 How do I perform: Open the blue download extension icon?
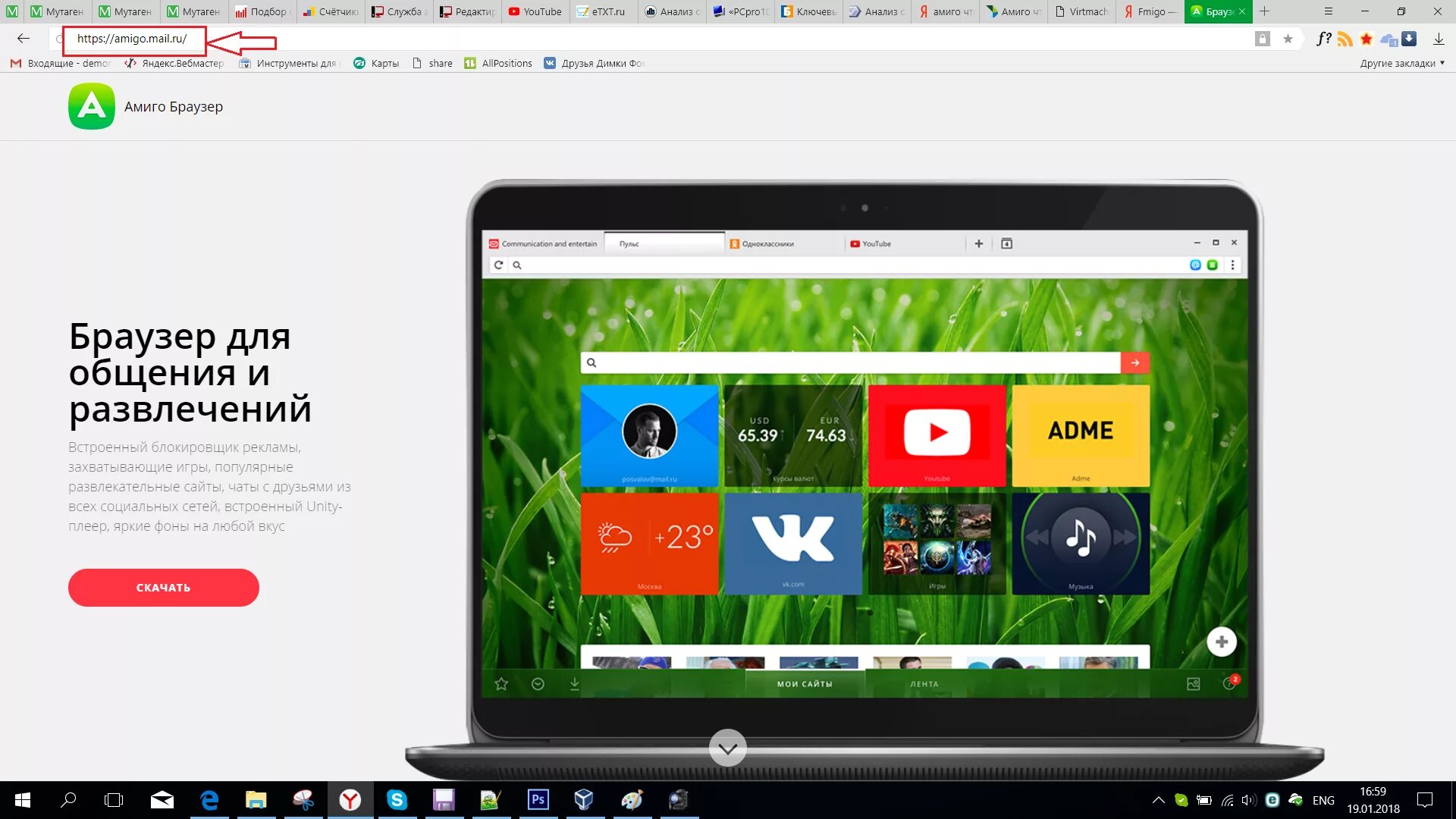(x=1410, y=39)
